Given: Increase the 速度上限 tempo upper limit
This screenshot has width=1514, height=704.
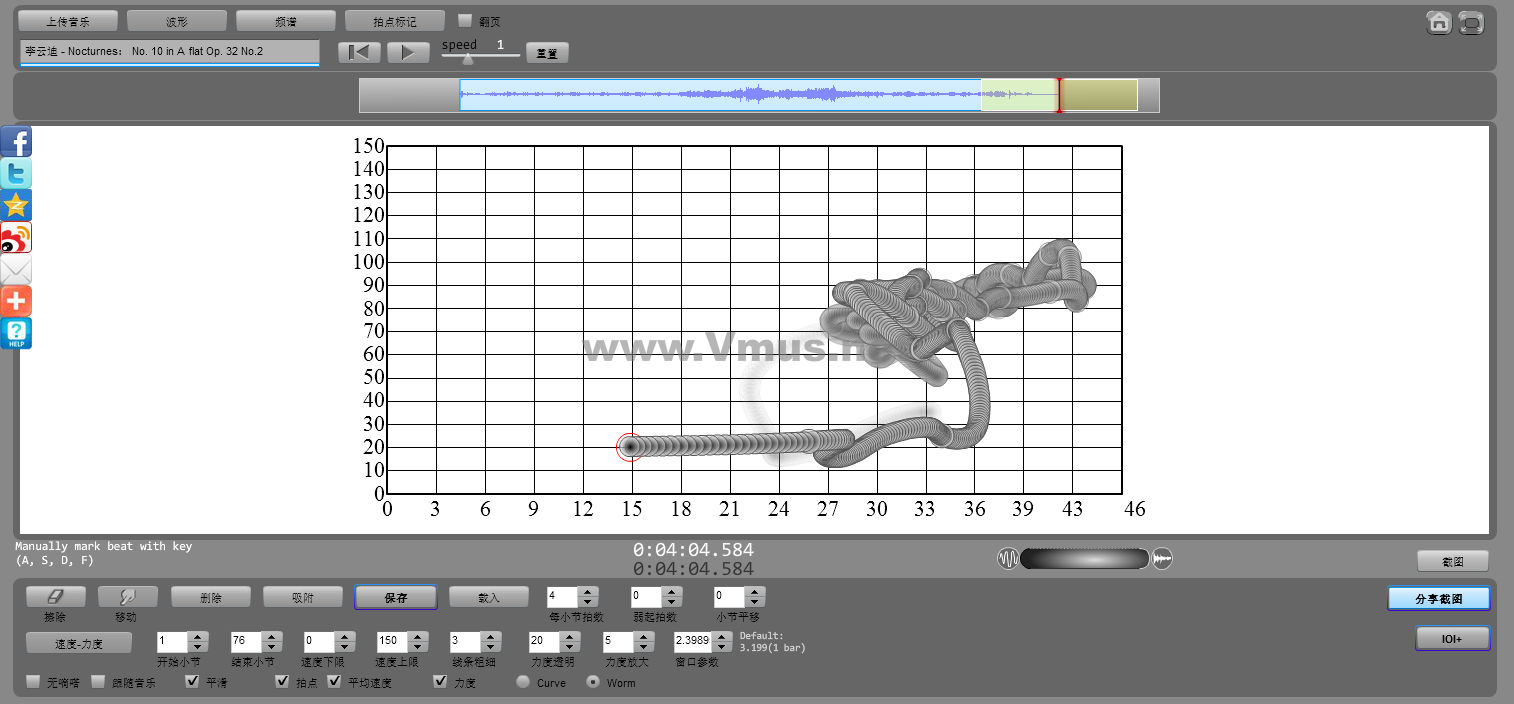Looking at the screenshot, I should coord(417,637).
